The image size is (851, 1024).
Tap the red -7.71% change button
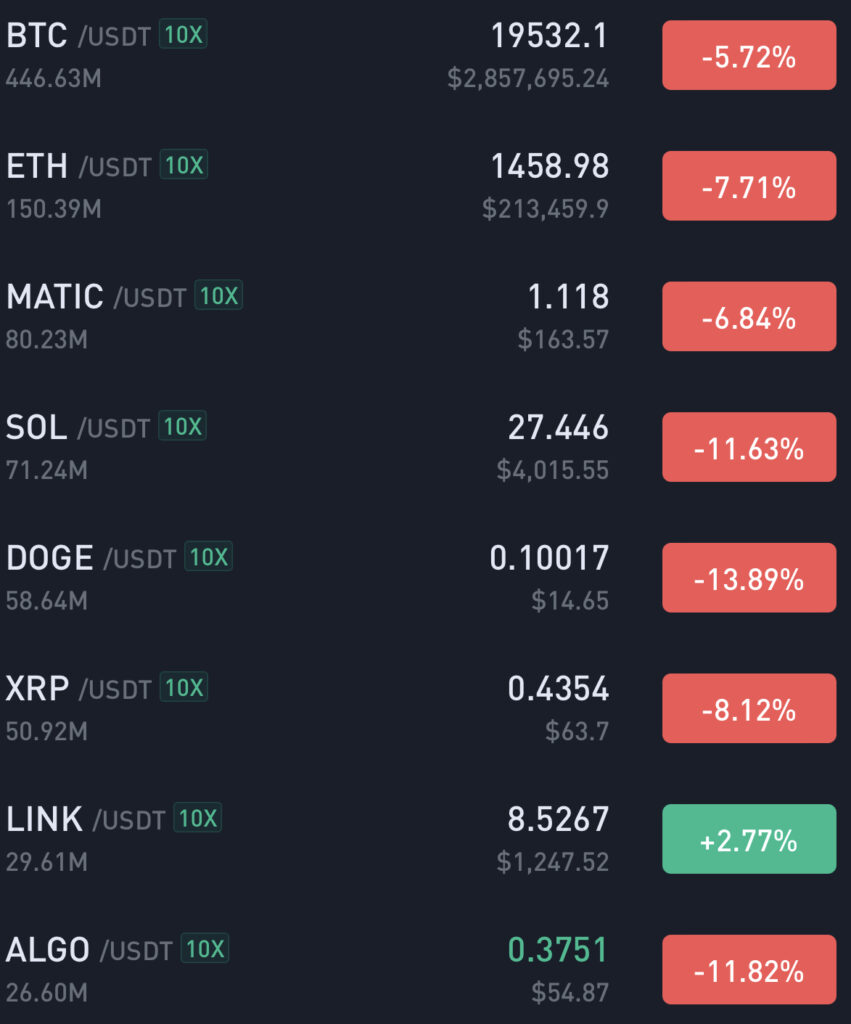click(748, 186)
